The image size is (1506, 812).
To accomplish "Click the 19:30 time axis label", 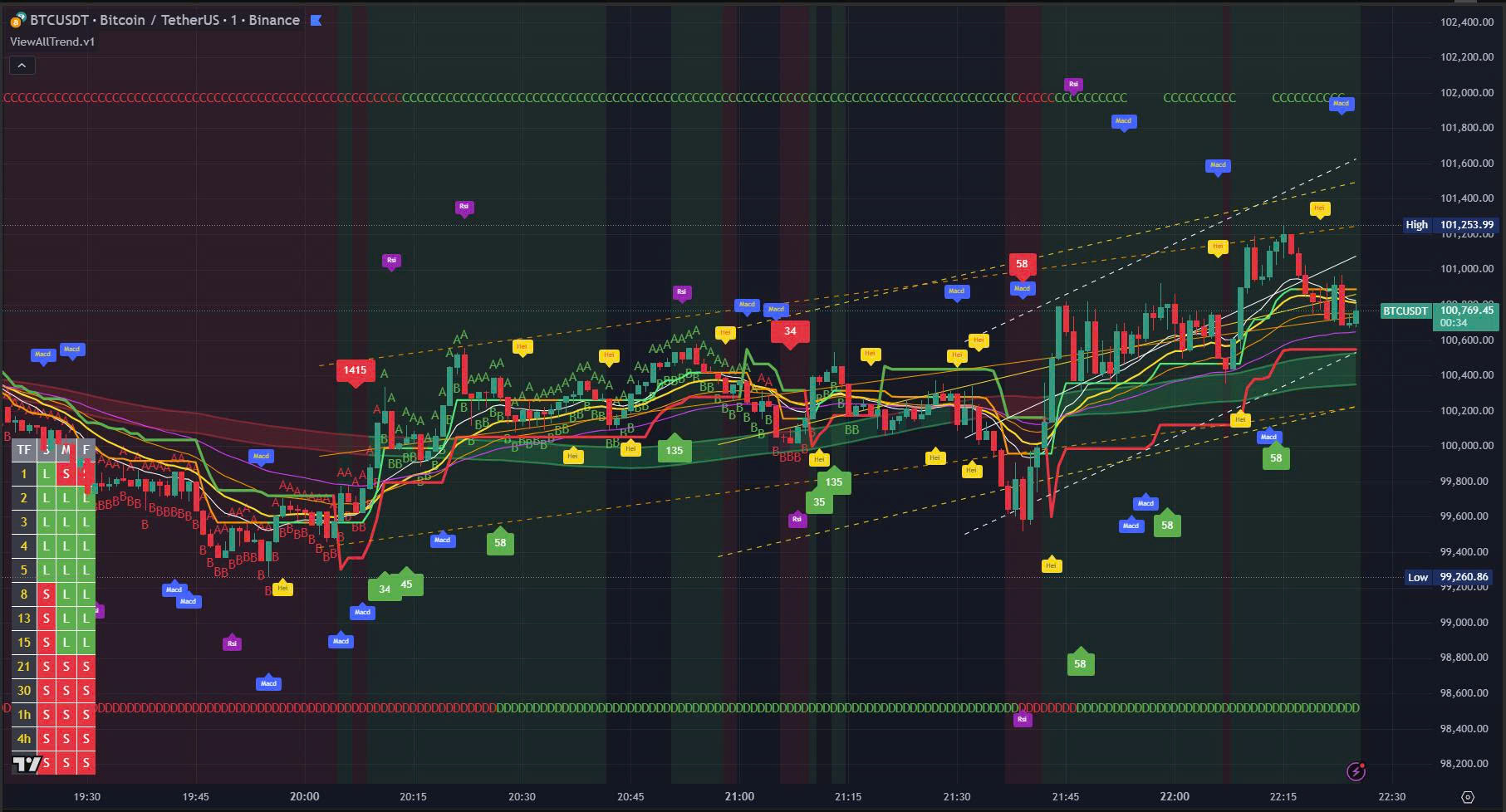I will 86,797.
